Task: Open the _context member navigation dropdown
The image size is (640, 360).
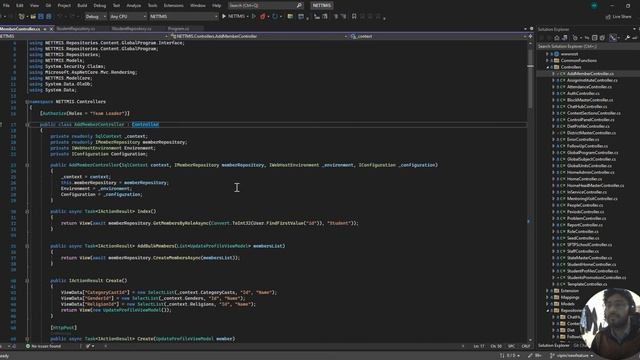Action: pyautogui.click(x=438, y=36)
